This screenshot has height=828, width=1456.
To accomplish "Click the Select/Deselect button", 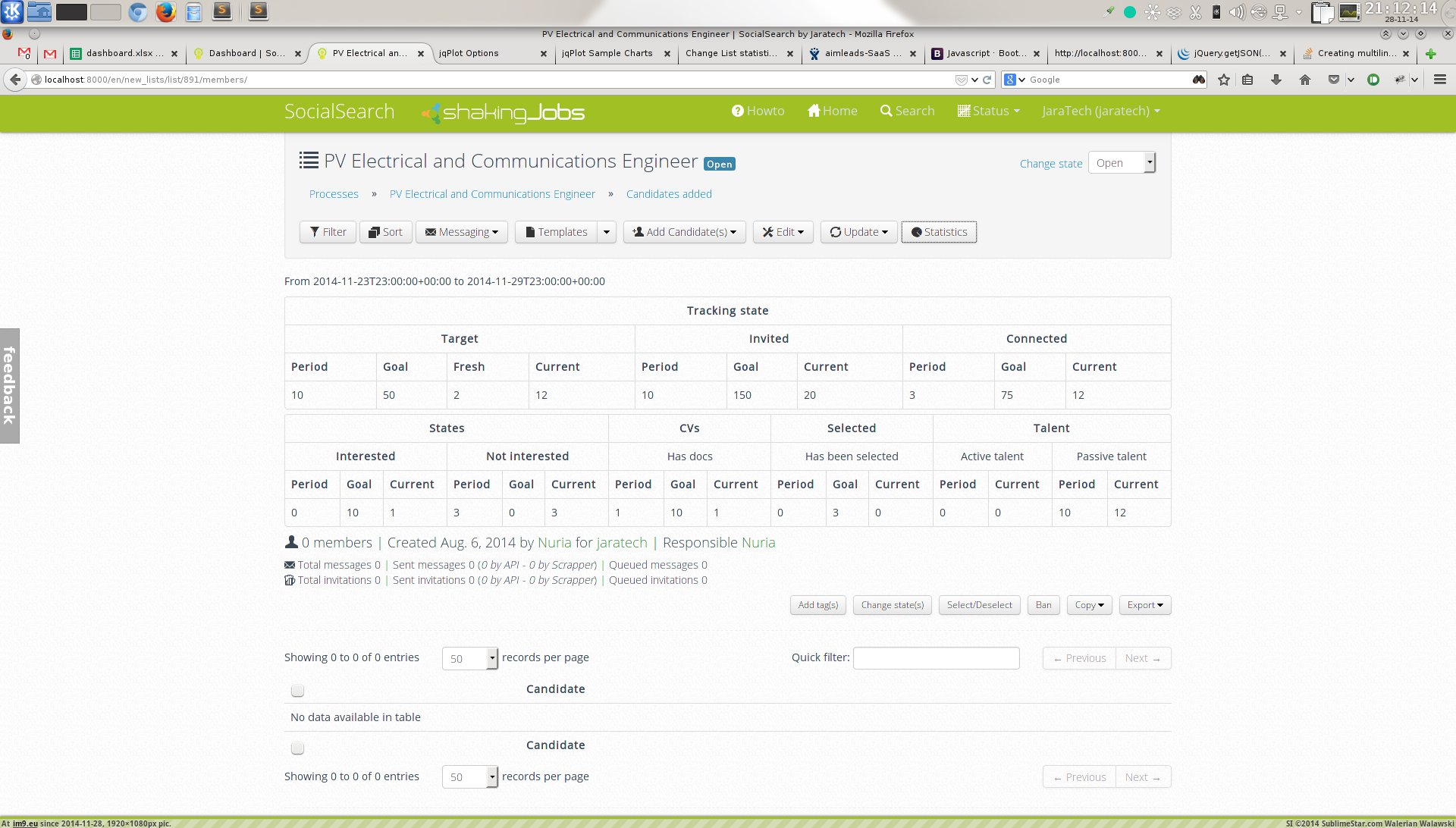I will (979, 605).
